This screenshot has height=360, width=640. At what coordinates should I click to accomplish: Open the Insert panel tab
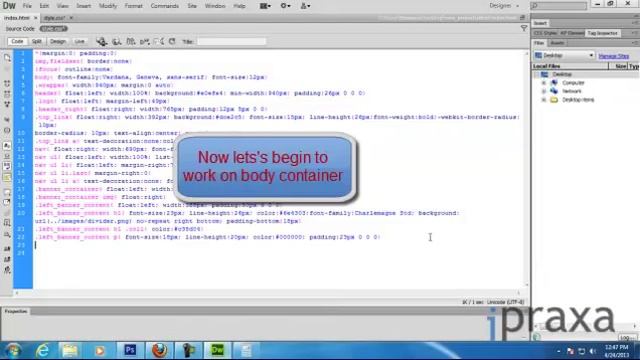(x=540, y=23)
